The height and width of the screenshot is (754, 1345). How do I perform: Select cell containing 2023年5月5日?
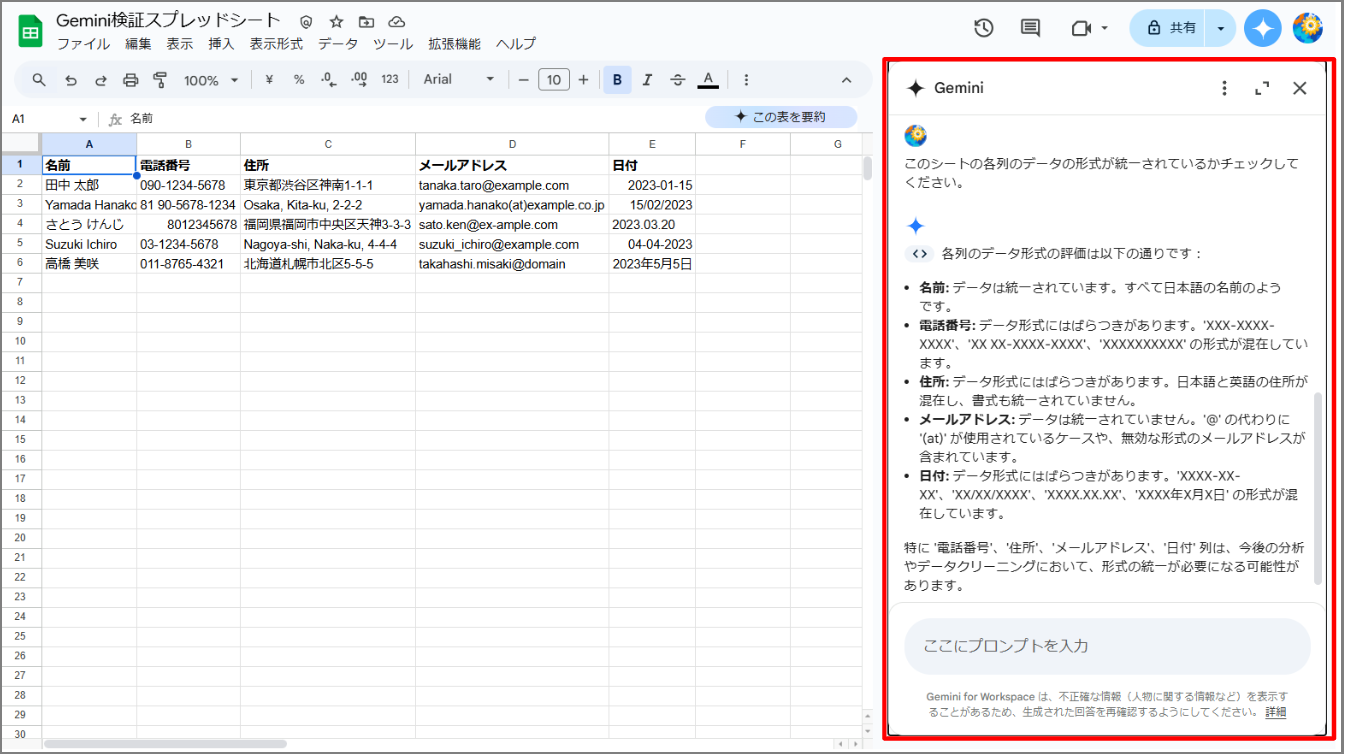tap(652, 264)
